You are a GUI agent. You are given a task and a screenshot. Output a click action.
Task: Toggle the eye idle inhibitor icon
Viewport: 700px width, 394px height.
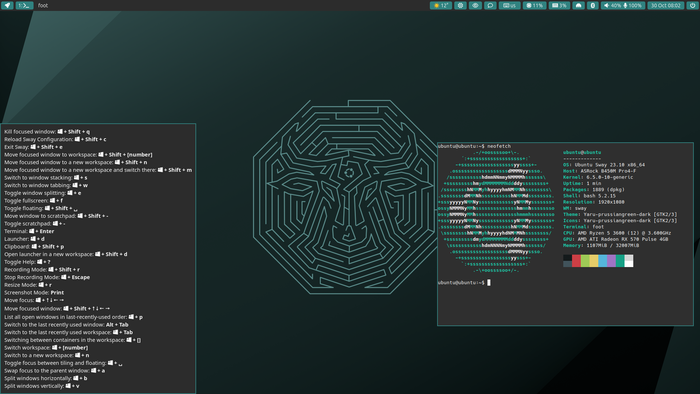coord(475,5)
